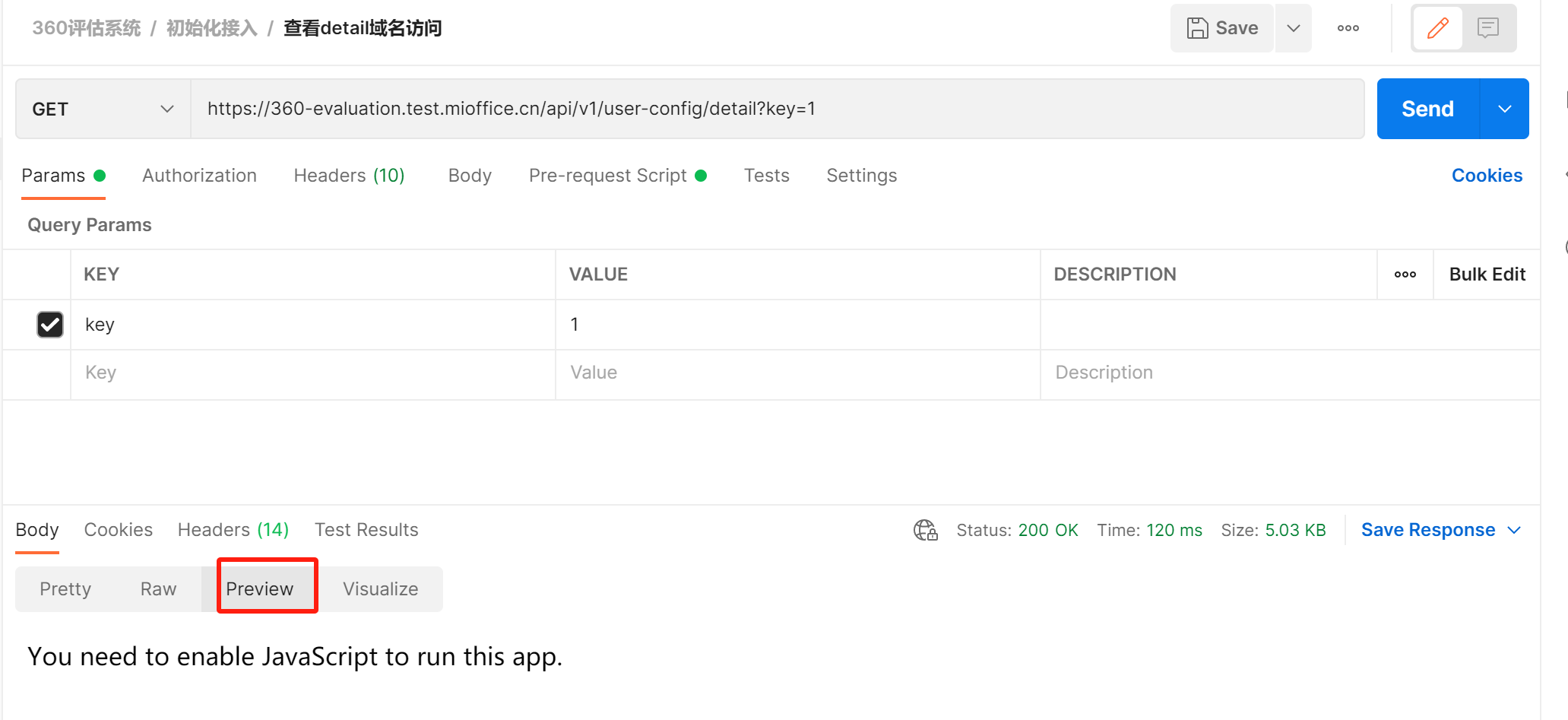This screenshot has height=720, width=1568.
Task: Open the GET method dropdown
Action: point(103,109)
